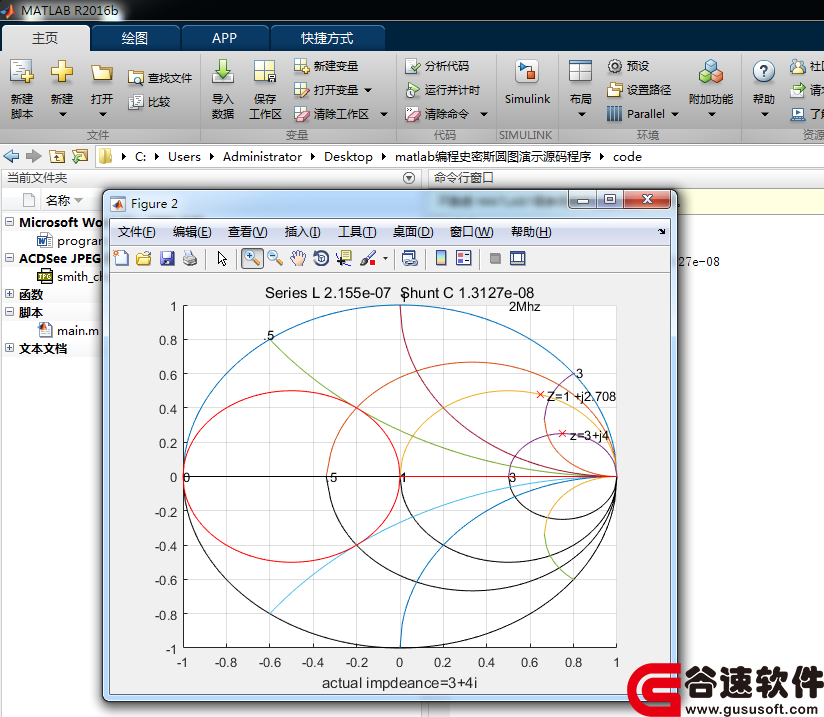824x717 pixels.
Task: Click 分析代码 button
Action: pyautogui.click(x=437, y=66)
